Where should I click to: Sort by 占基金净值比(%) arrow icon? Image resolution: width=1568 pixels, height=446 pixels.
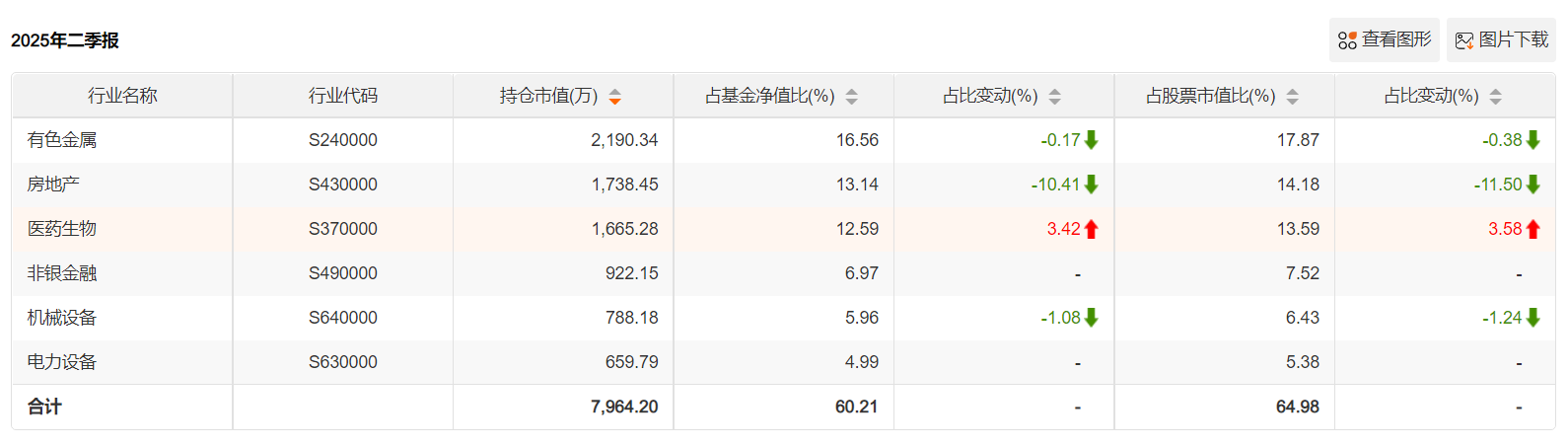(x=852, y=97)
